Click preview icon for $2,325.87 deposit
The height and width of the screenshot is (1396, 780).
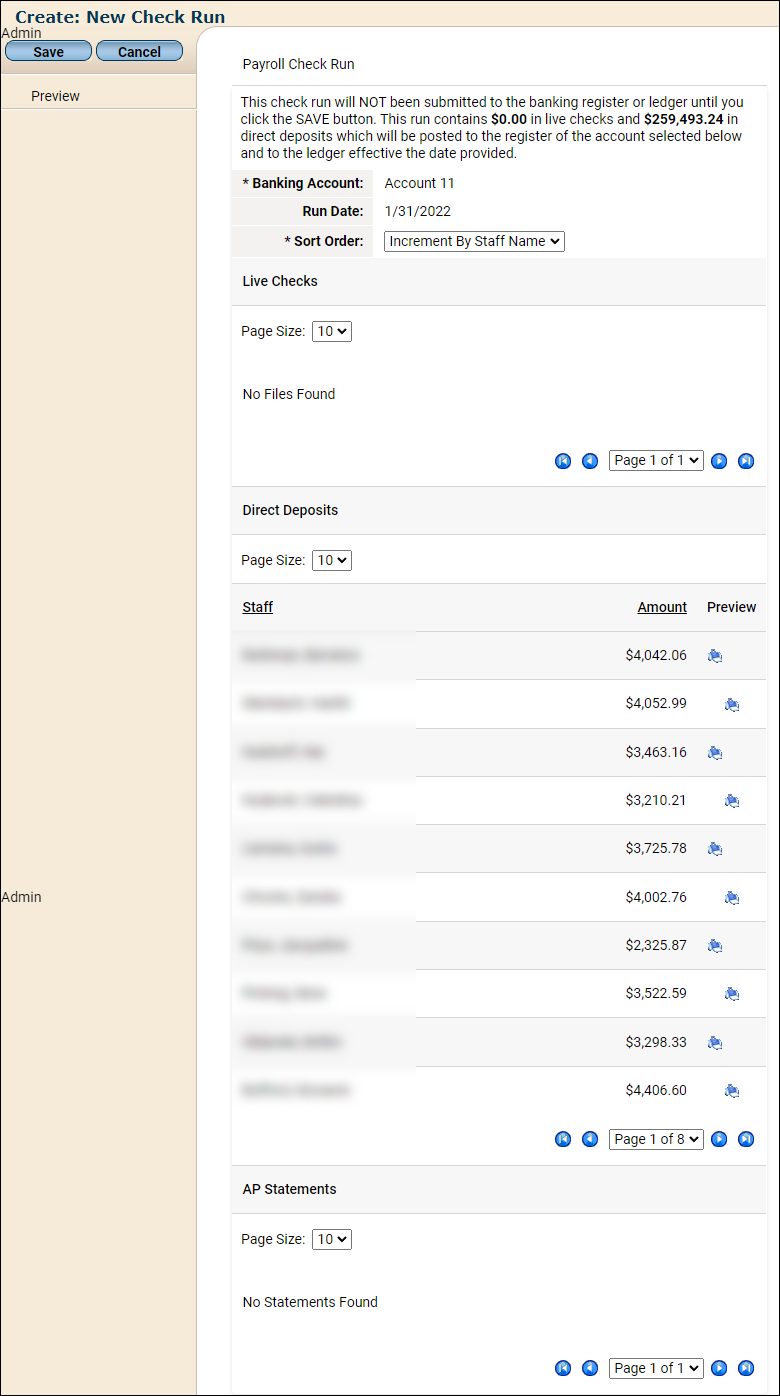(715, 945)
